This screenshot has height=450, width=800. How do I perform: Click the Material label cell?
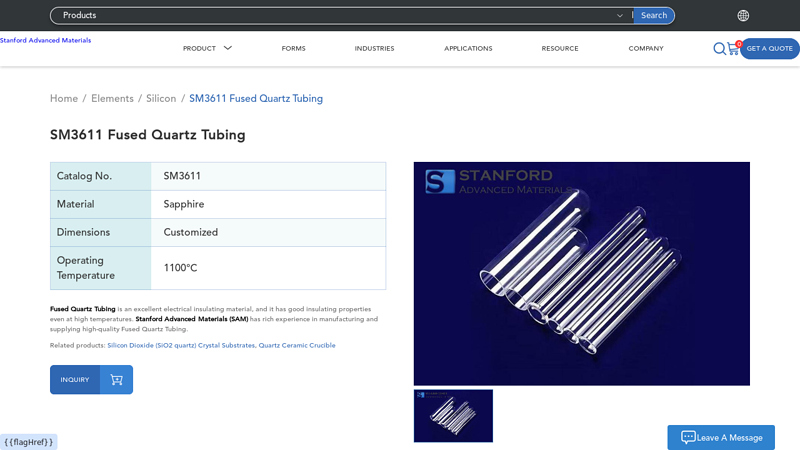point(101,204)
